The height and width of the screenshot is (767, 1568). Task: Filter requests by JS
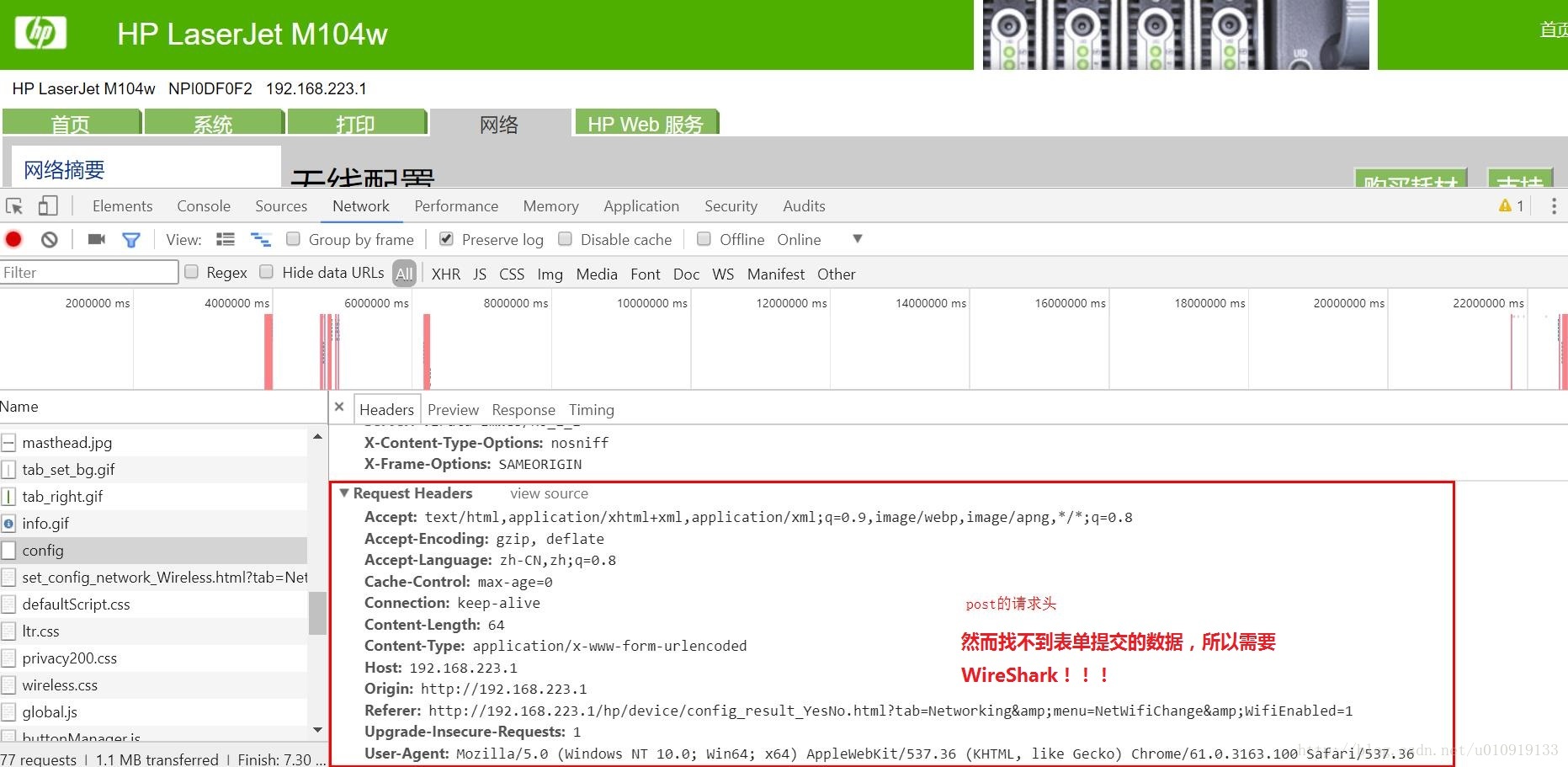tap(480, 274)
